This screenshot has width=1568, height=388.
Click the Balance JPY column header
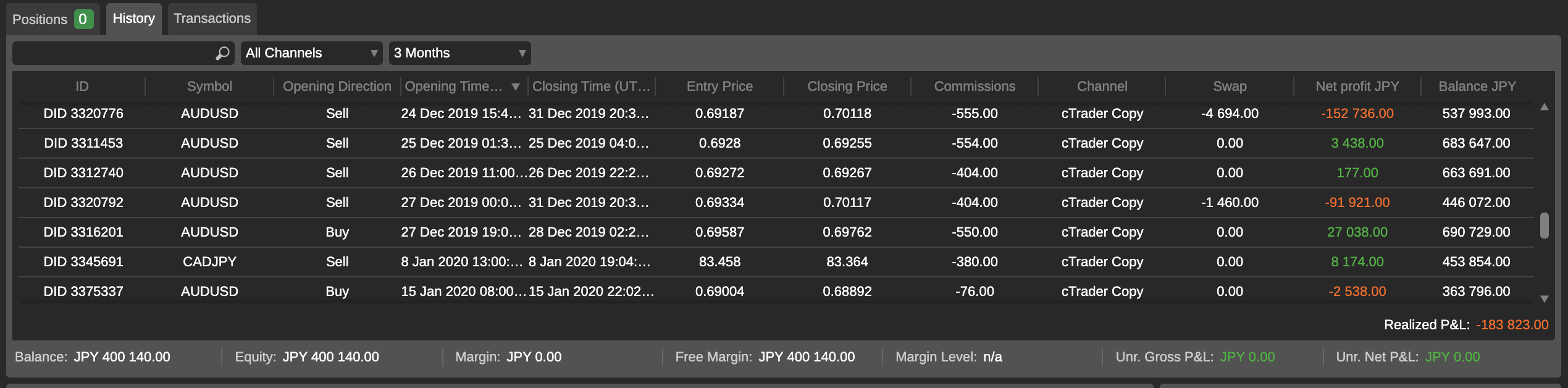(x=1477, y=86)
